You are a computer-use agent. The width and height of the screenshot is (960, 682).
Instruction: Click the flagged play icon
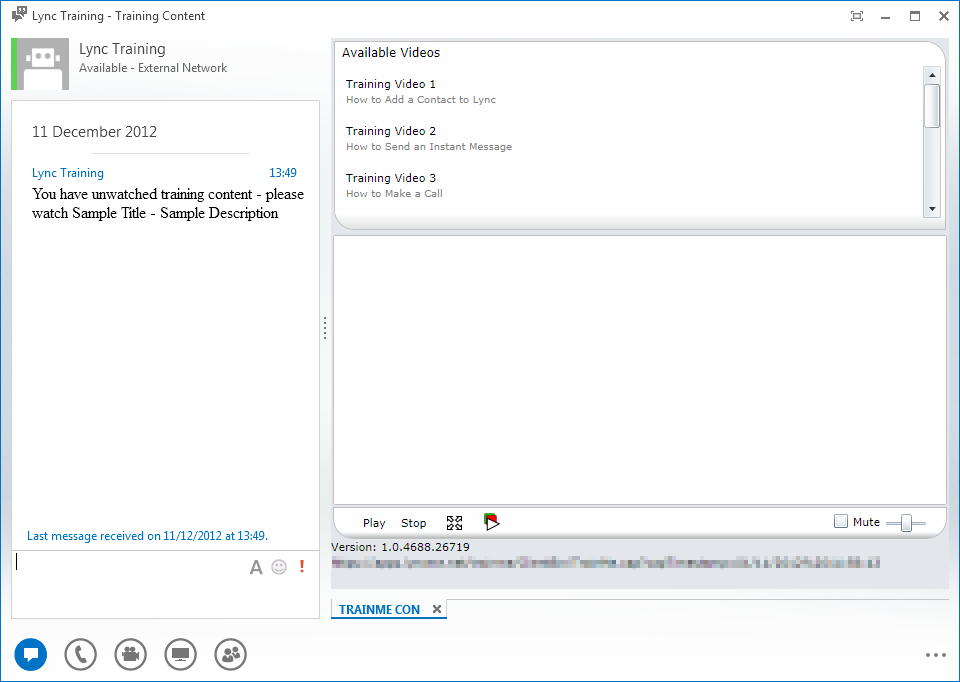coord(491,522)
